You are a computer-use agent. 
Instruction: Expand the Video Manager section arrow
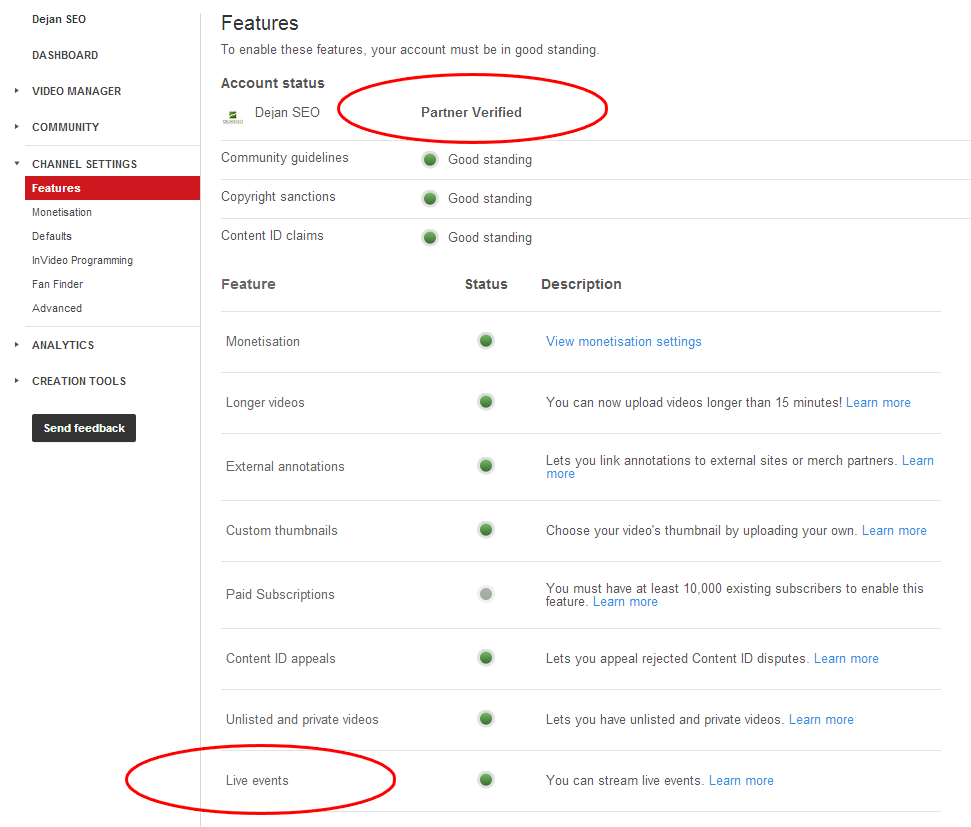coord(17,90)
